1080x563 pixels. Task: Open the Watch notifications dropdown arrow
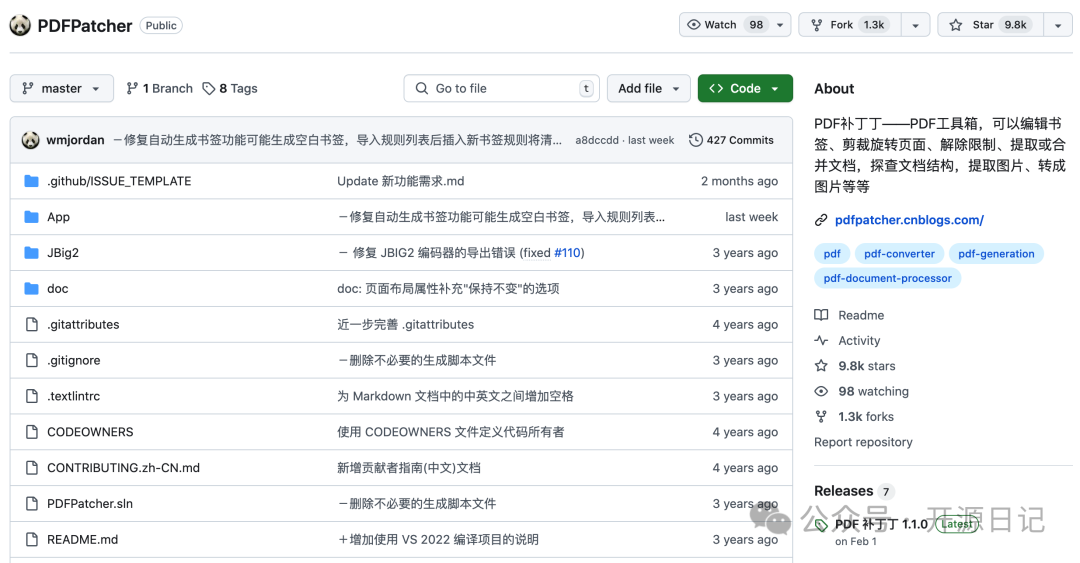(780, 25)
